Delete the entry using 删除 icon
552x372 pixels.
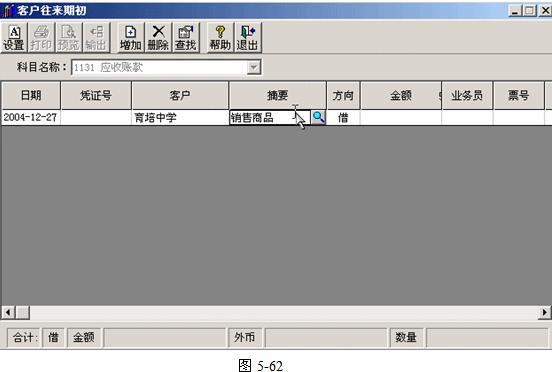pos(158,37)
